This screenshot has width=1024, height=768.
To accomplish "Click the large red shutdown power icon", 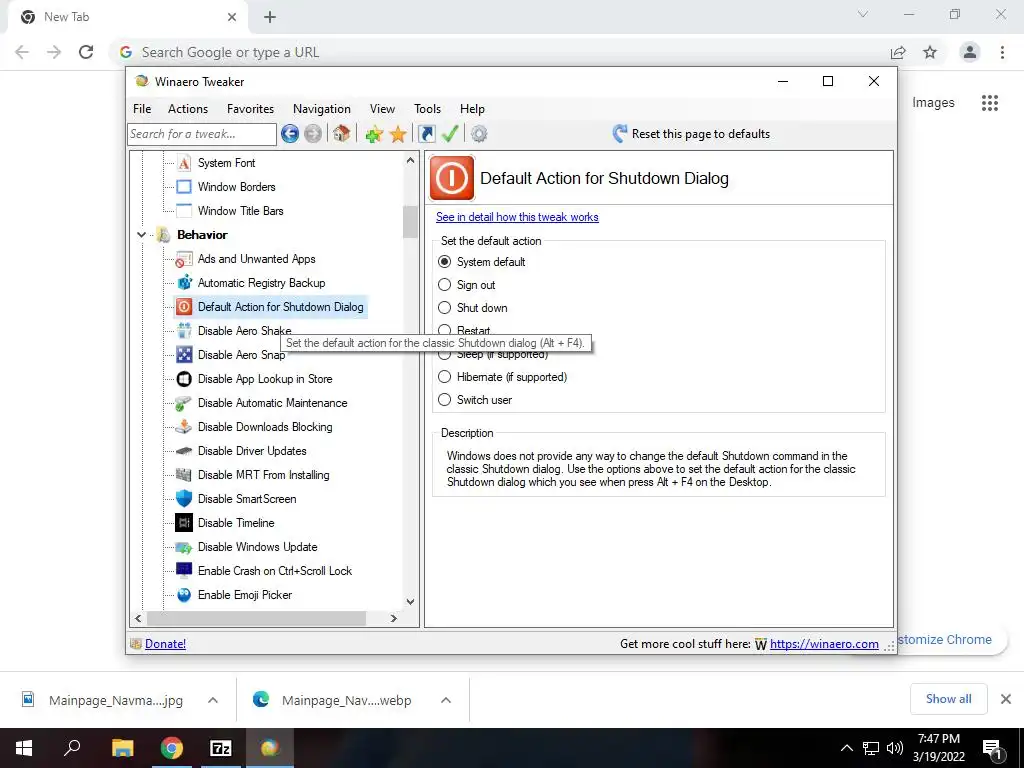I will click(x=452, y=178).
